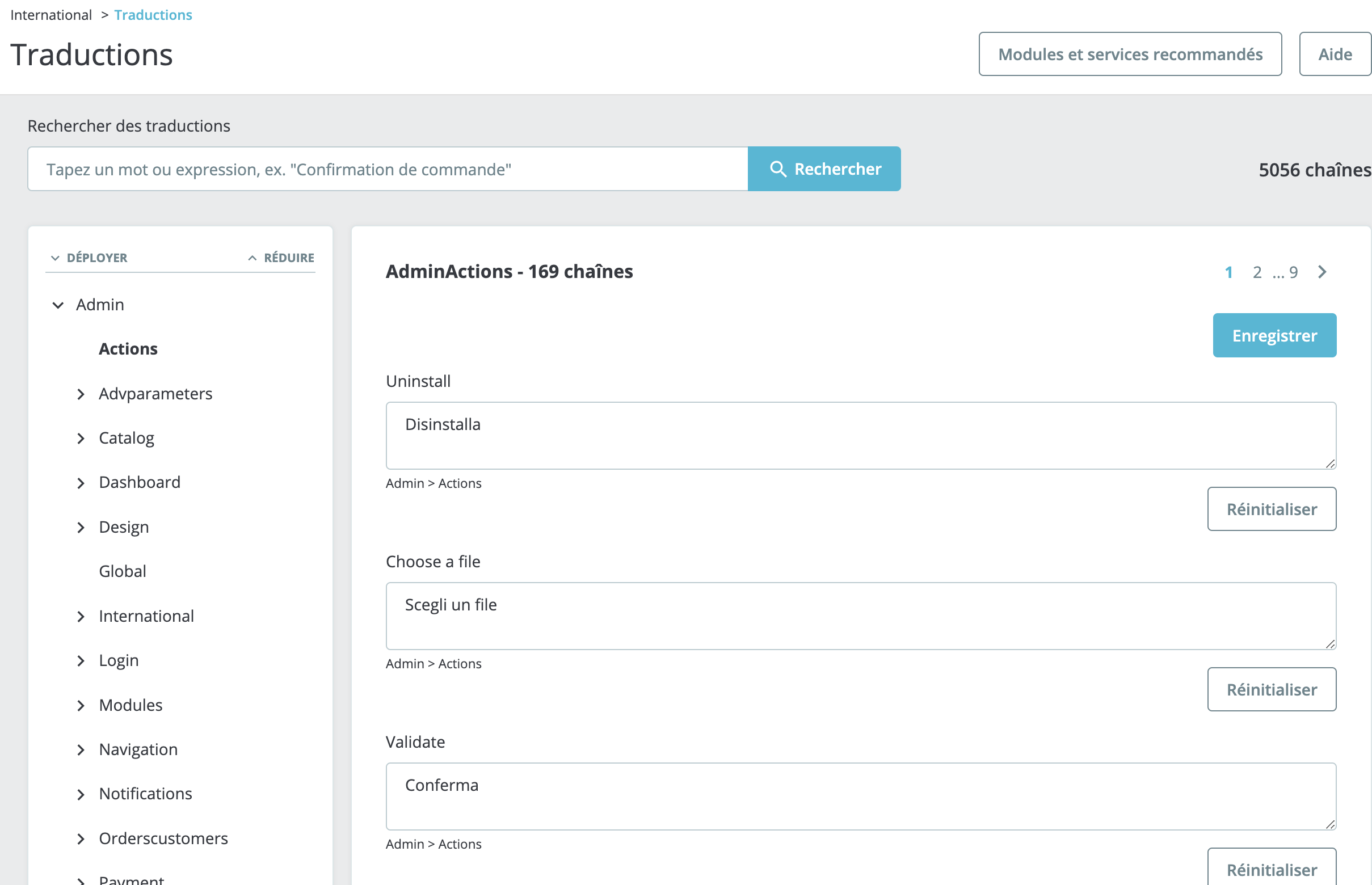Open the Aide help button
1372x885 pixels.
click(1335, 54)
